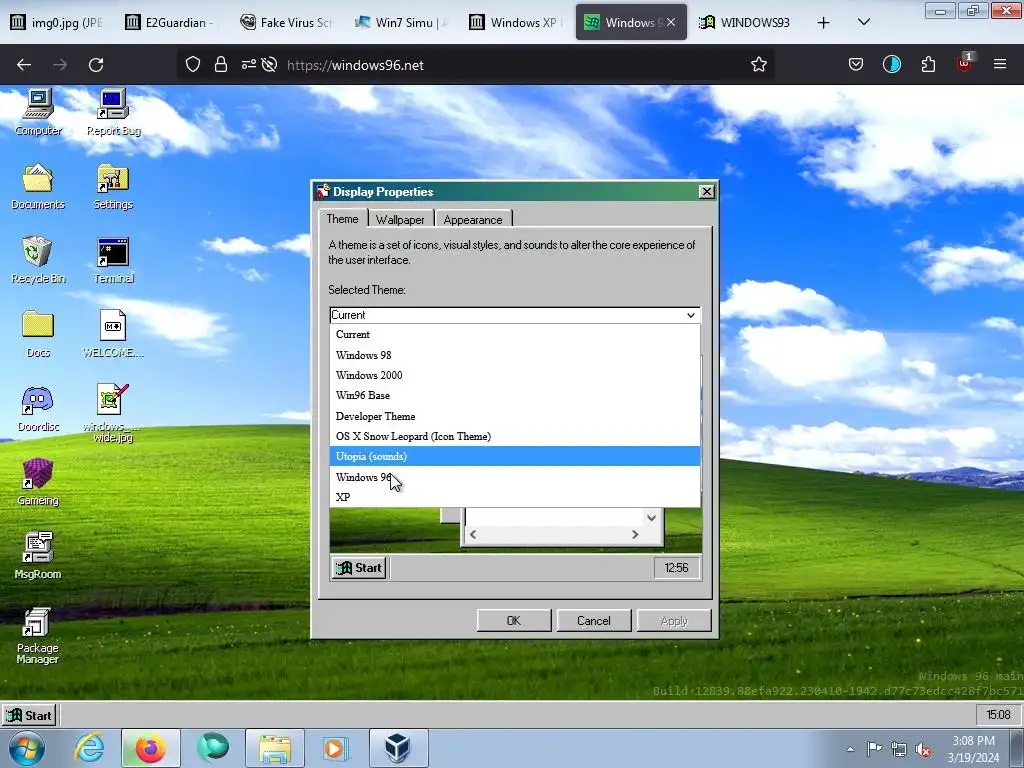The height and width of the screenshot is (768, 1024).
Task: Close the Display Properties dialog
Action: pyautogui.click(x=706, y=191)
